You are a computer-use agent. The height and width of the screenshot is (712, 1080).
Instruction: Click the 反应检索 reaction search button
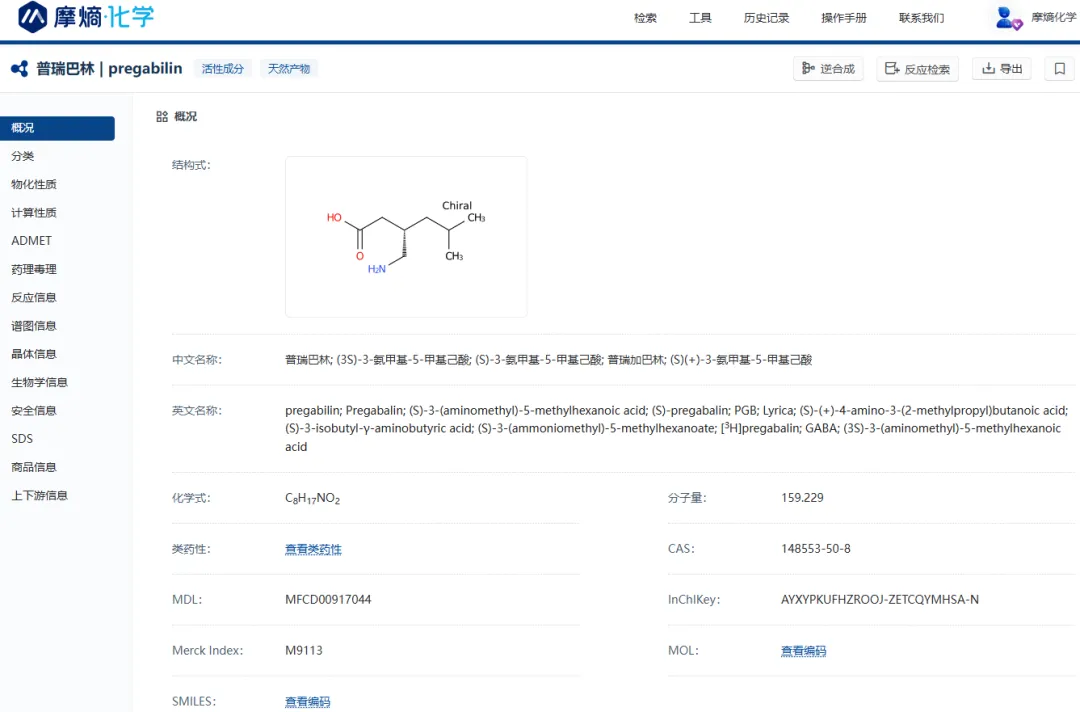[917, 69]
